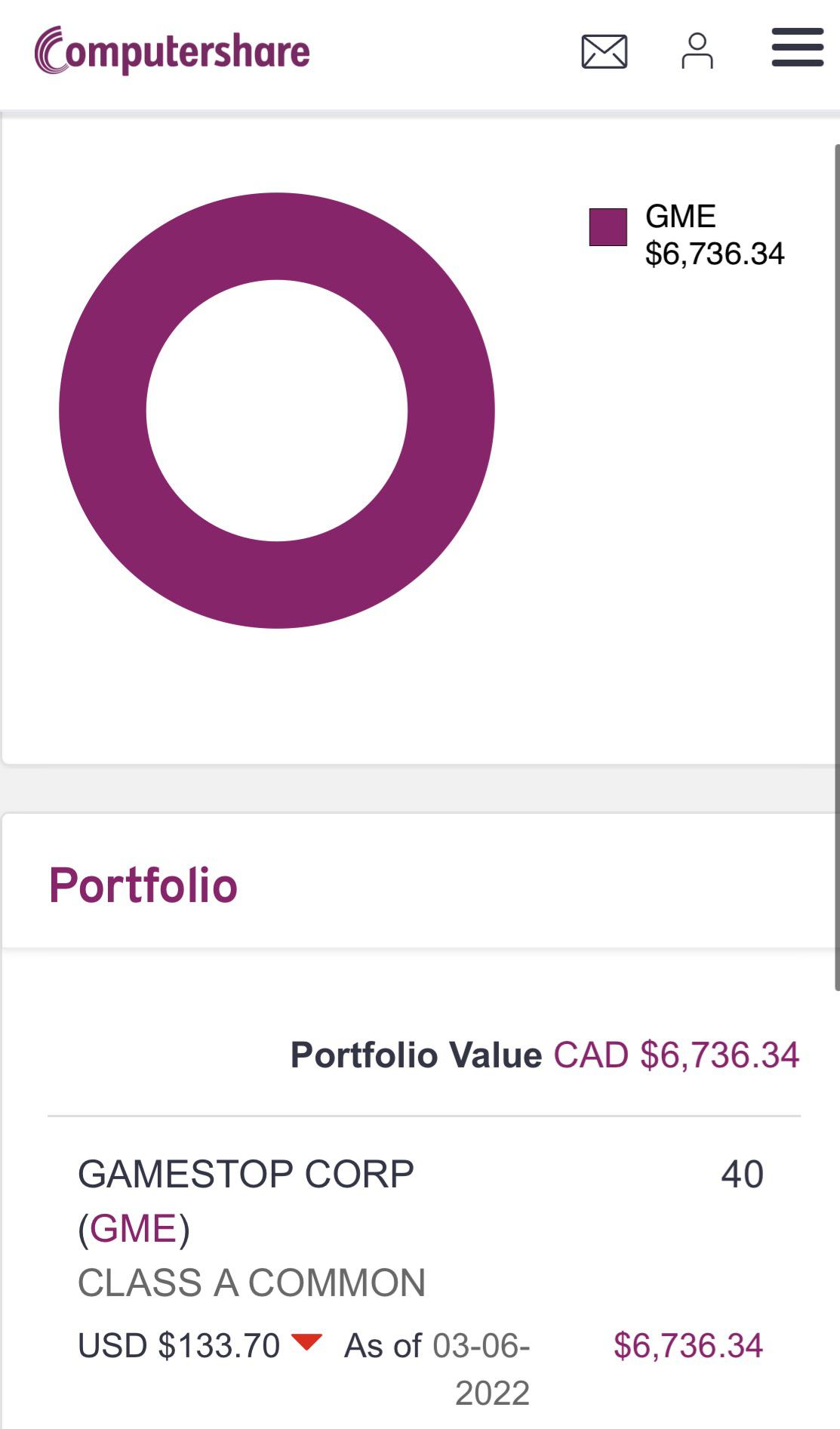The image size is (840, 1429).
Task: Click the red down price arrow
Action: pyautogui.click(x=306, y=1342)
